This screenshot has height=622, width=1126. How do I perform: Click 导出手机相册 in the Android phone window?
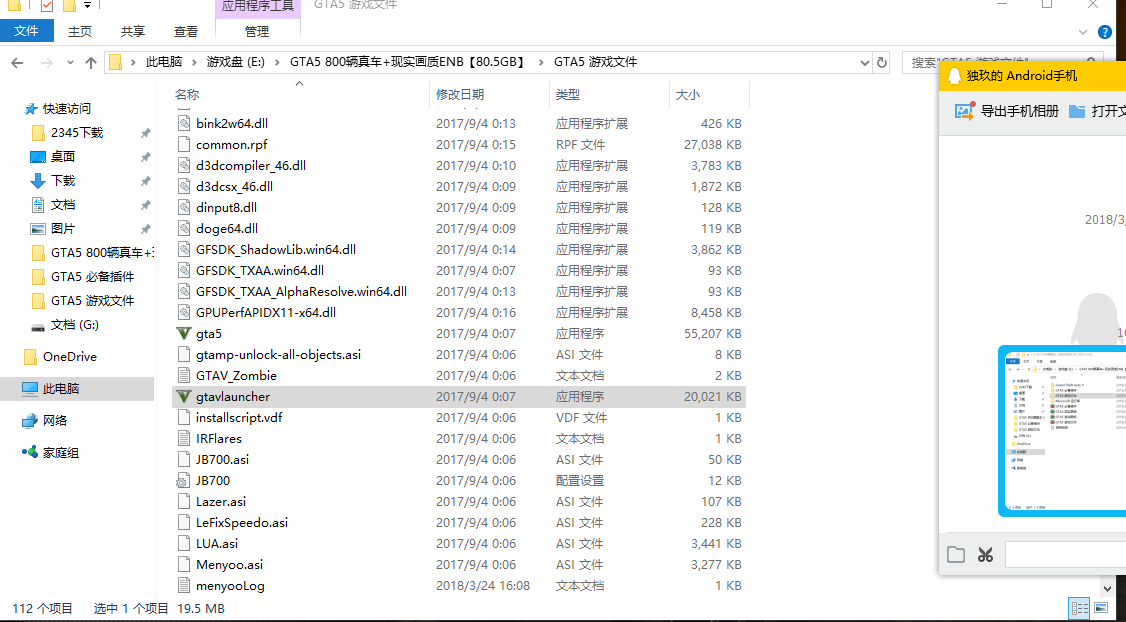pyautogui.click(x=1007, y=111)
